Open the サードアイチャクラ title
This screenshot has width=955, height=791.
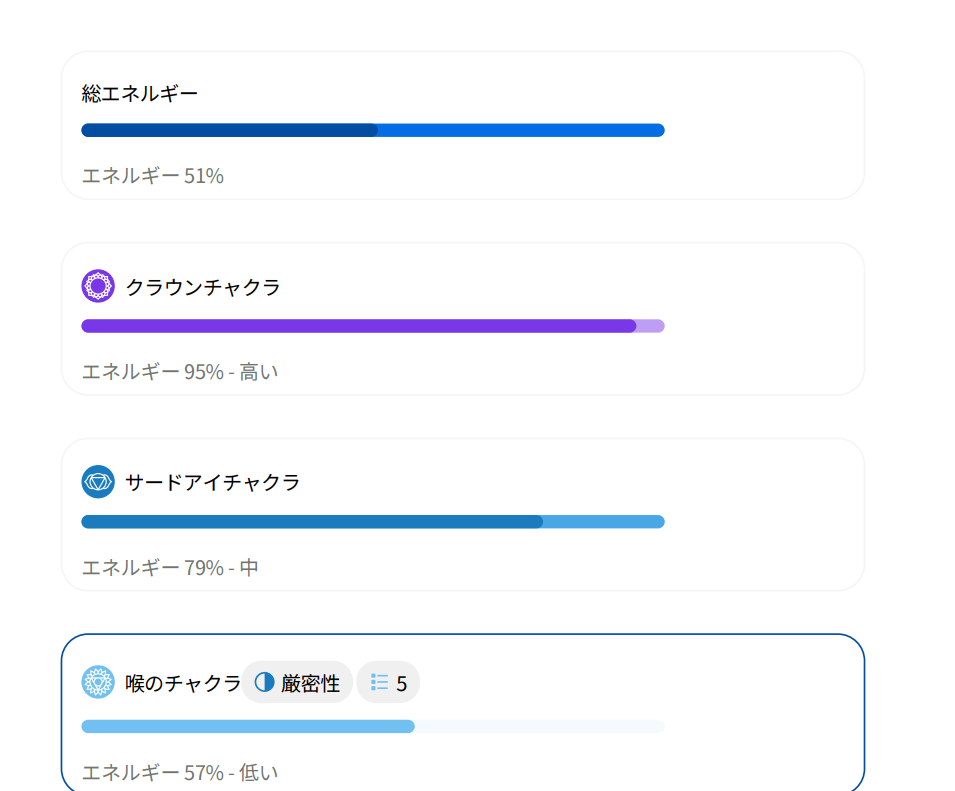pos(213,483)
